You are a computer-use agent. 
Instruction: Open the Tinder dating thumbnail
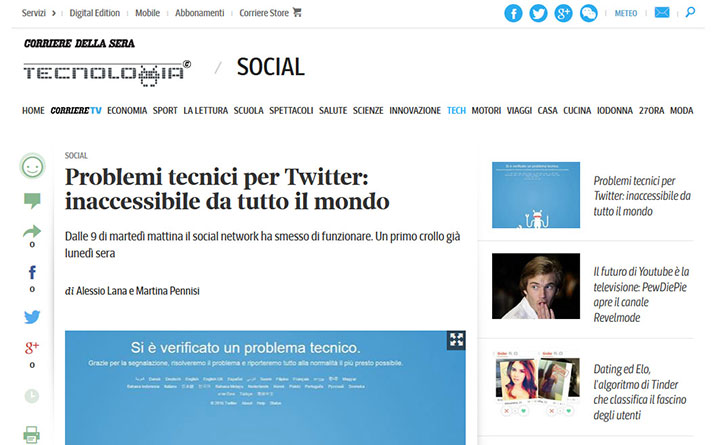coord(536,383)
